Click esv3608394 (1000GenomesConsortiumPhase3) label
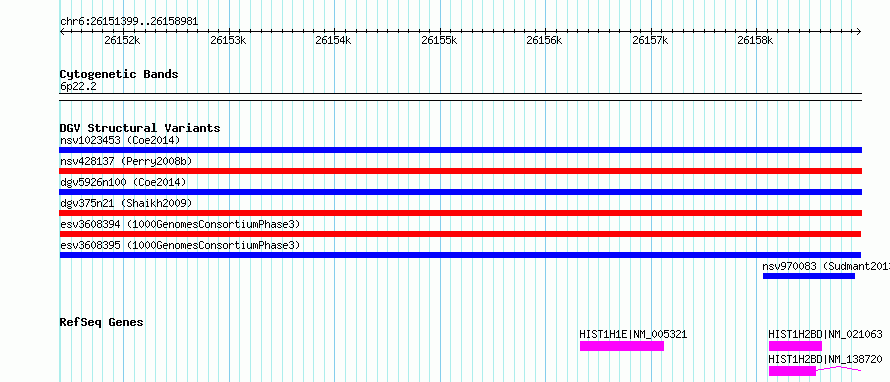 point(180,224)
